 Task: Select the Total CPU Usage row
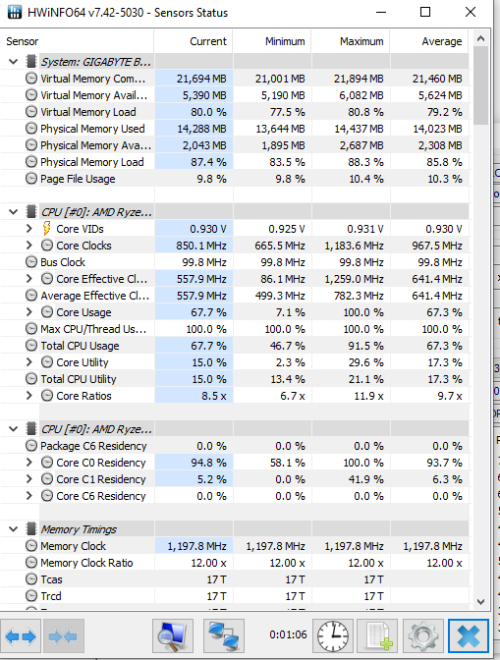[x=234, y=346]
